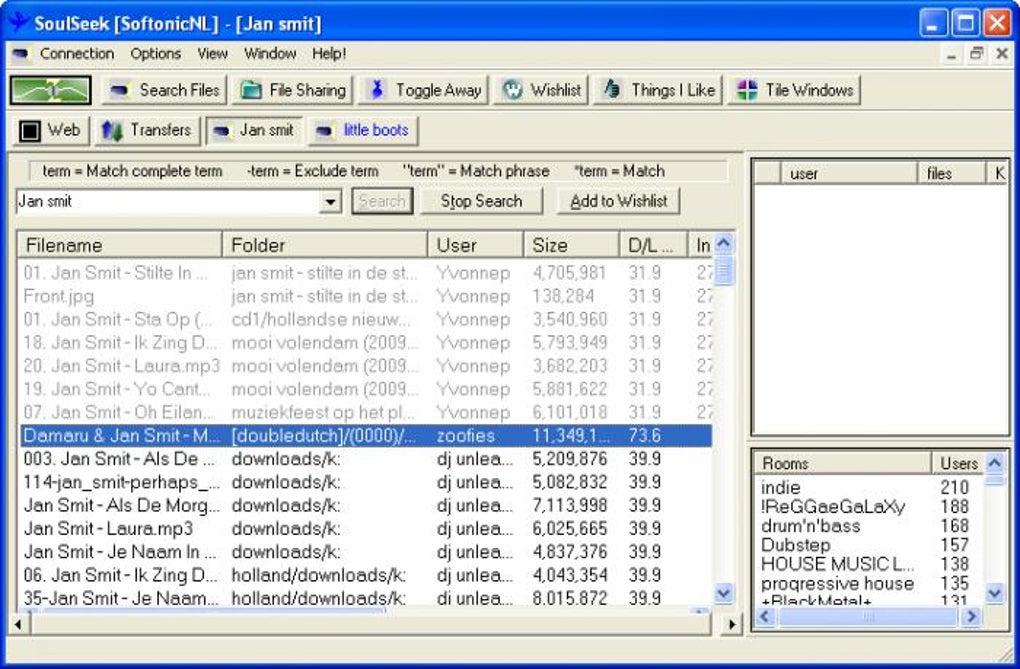Click the size value 7,113,998
This screenshot has width=1020, height=669.
pyautogui.click(x=570, y=506)
